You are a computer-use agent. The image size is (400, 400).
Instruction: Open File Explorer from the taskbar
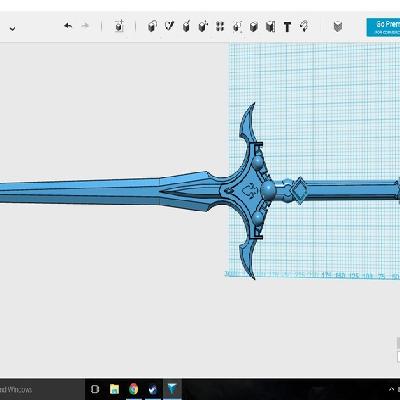coord(114,389)
